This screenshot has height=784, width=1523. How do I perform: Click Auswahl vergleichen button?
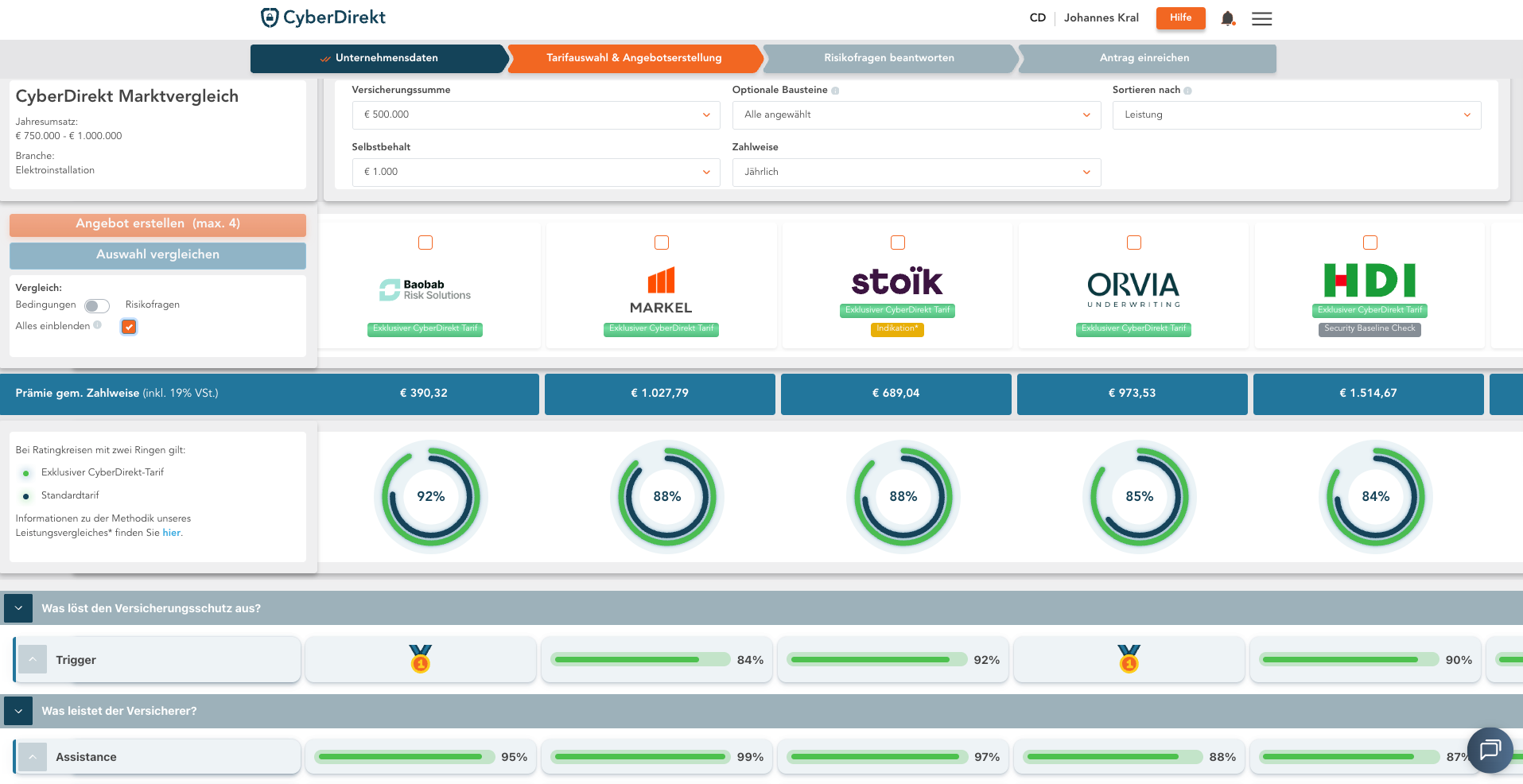157,255
